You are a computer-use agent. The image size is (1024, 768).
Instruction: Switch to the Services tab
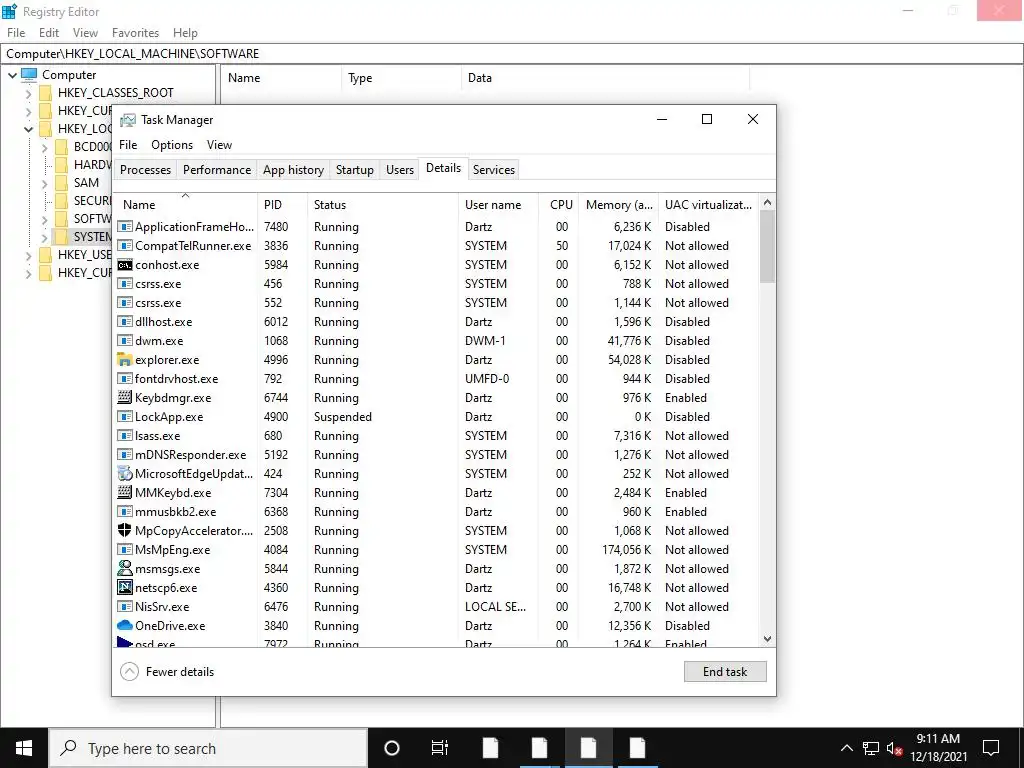(x=494, y=170)
